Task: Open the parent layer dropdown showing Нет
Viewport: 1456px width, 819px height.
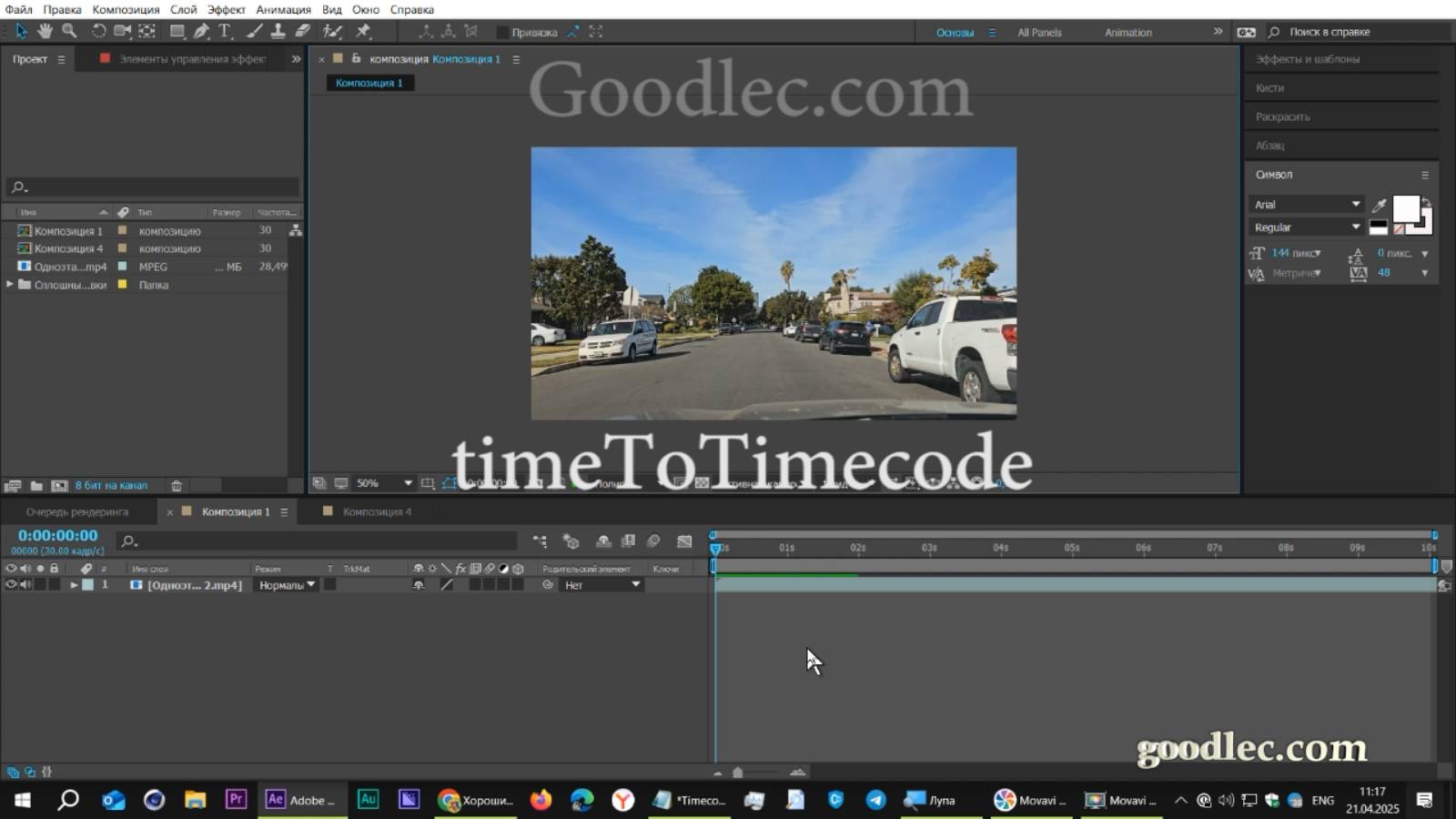Action: pos(601,585)
